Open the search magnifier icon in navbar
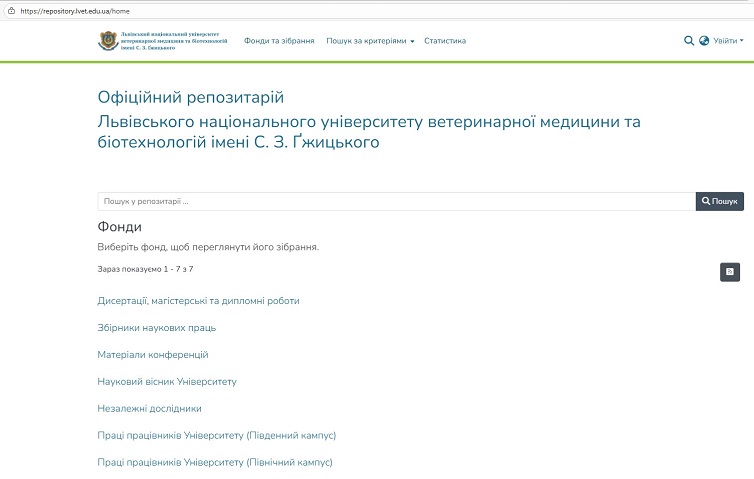This screenshot has width=754, height=479. 689,41
